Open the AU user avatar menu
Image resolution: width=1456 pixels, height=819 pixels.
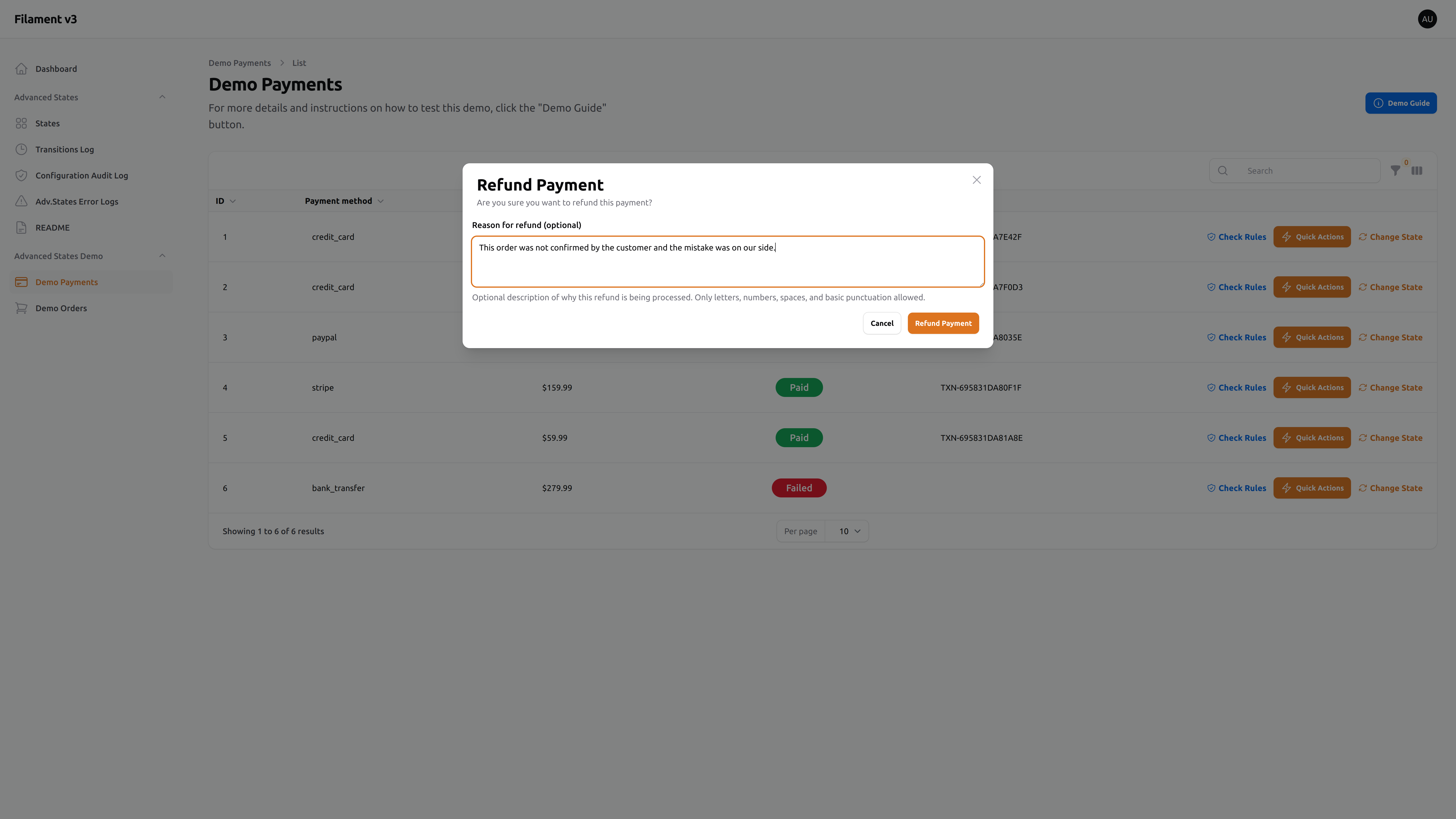pyautogui.click(x=1427, y=19)
